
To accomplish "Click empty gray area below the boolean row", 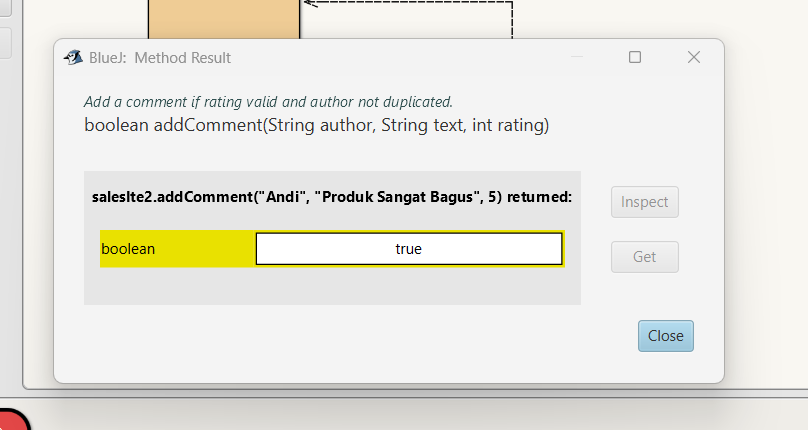I will click(331, 287).
